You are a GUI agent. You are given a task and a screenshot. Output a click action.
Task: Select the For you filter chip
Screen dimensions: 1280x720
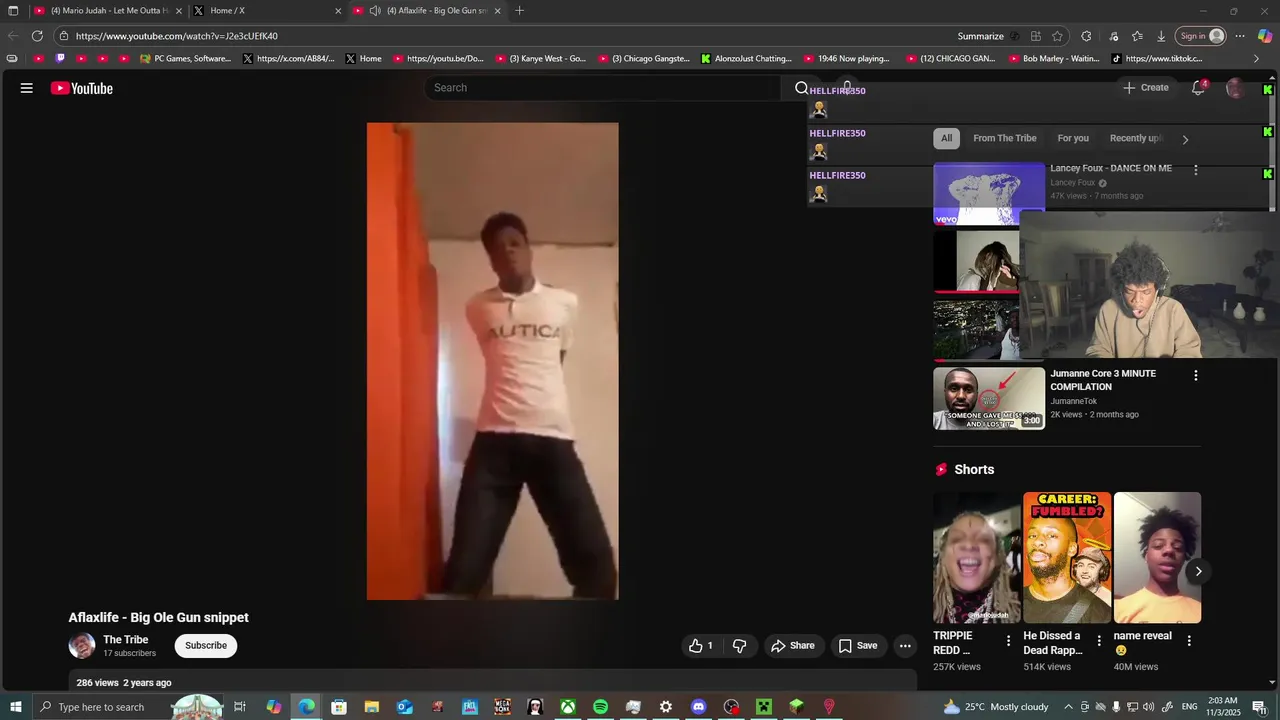click(x=1073, y=139)
